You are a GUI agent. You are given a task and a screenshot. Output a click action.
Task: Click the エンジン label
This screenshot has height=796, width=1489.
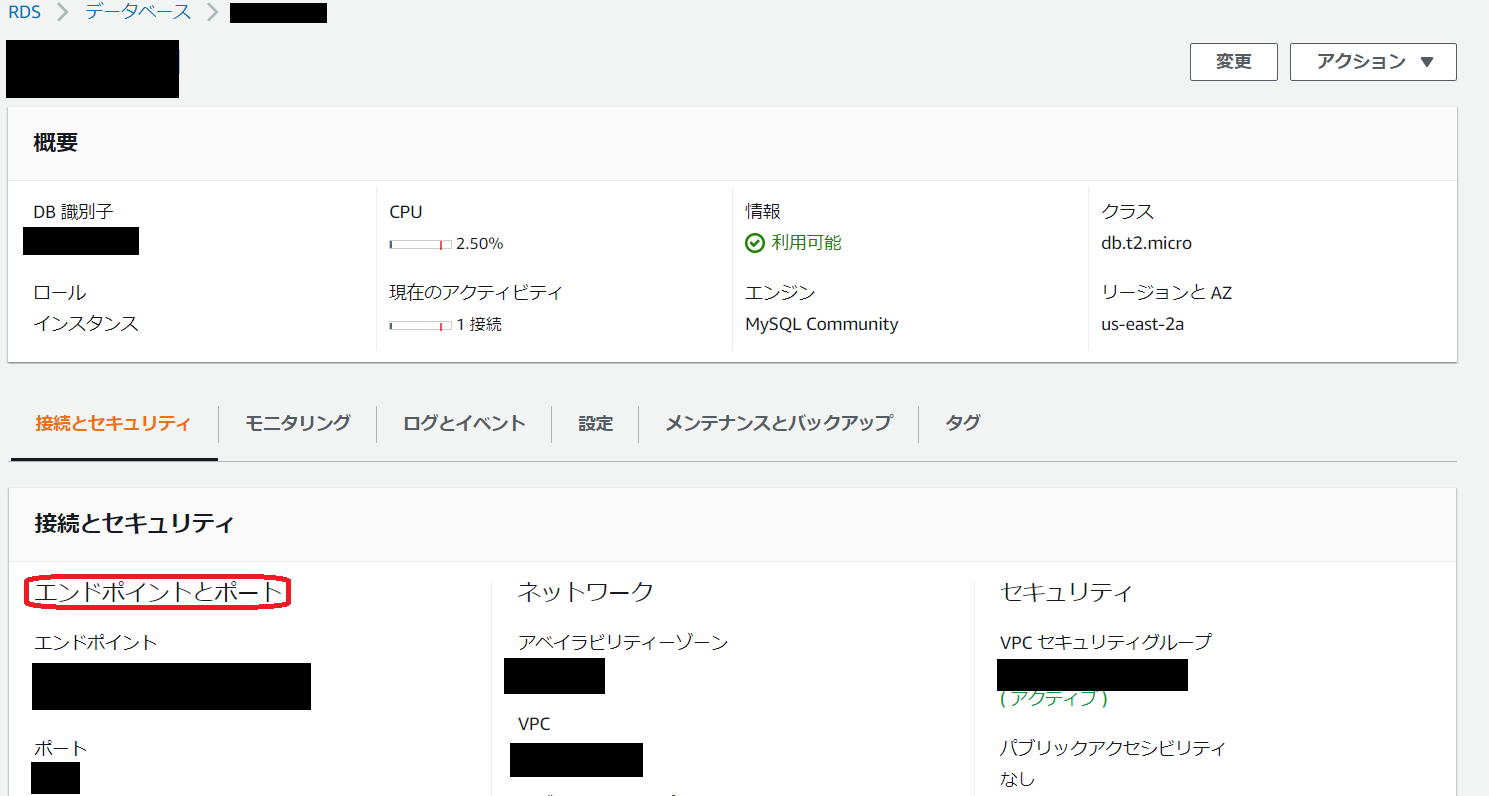coord(780,293)
